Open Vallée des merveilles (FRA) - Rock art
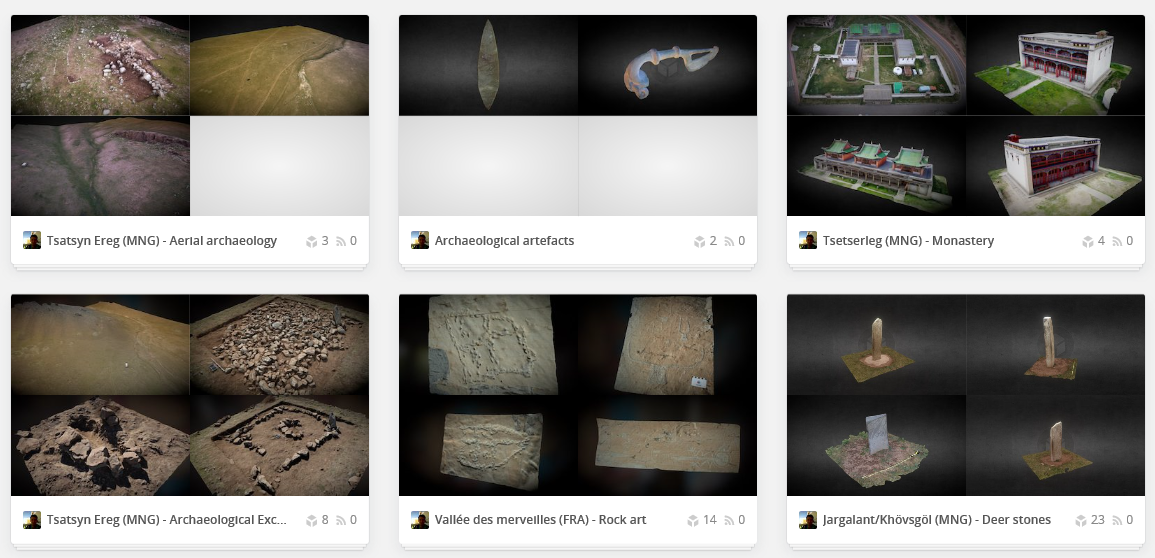This screenshot has height=558, width=1155. pyautogui.click(x=541, y=520)
